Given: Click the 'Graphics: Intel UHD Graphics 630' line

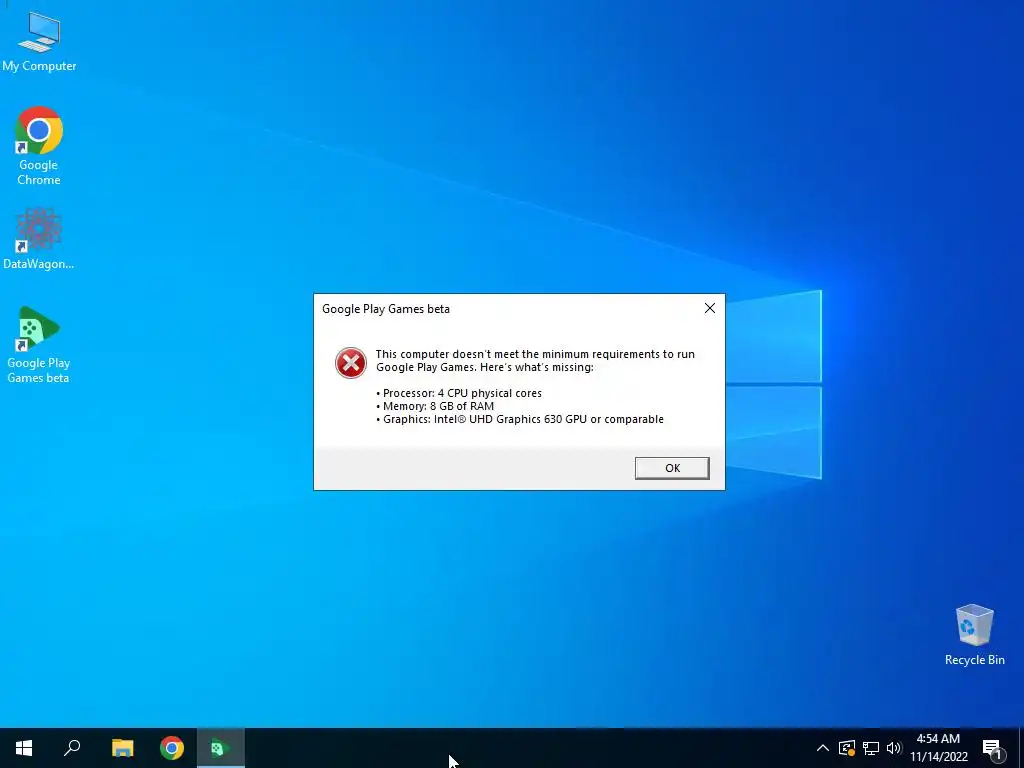Looking at the screenshot, I should click(520, 419).
